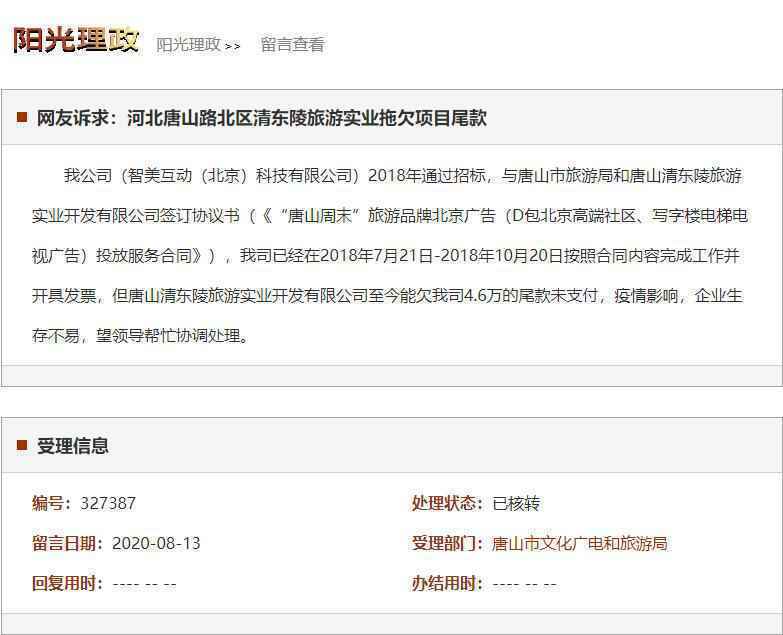Select the empty 办结用时 dashes value
This screenshot has height=635, width=783.
coord(525,583)
